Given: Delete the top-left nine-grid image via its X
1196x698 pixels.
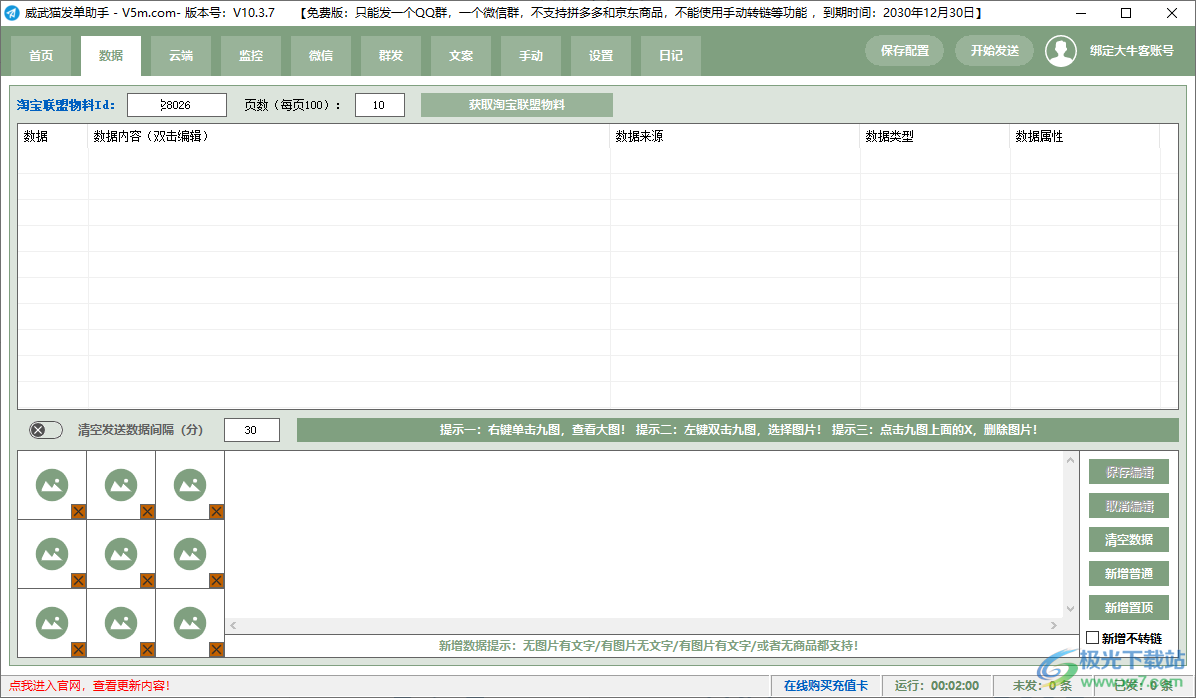Looking at the screenshot, I should (x=79, y=511).
